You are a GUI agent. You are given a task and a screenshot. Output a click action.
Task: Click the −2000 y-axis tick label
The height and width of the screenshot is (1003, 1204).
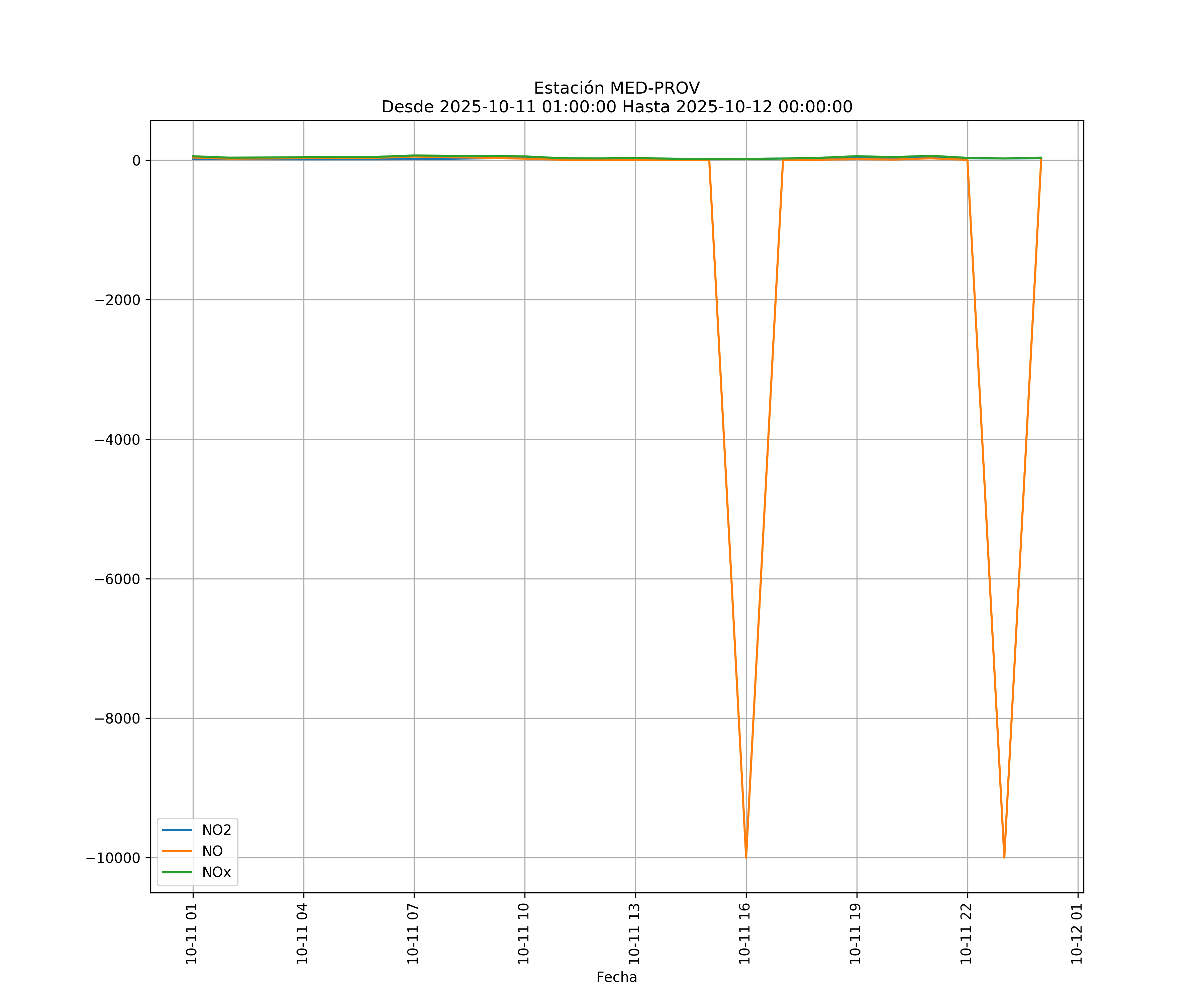(x=117, y=300)
